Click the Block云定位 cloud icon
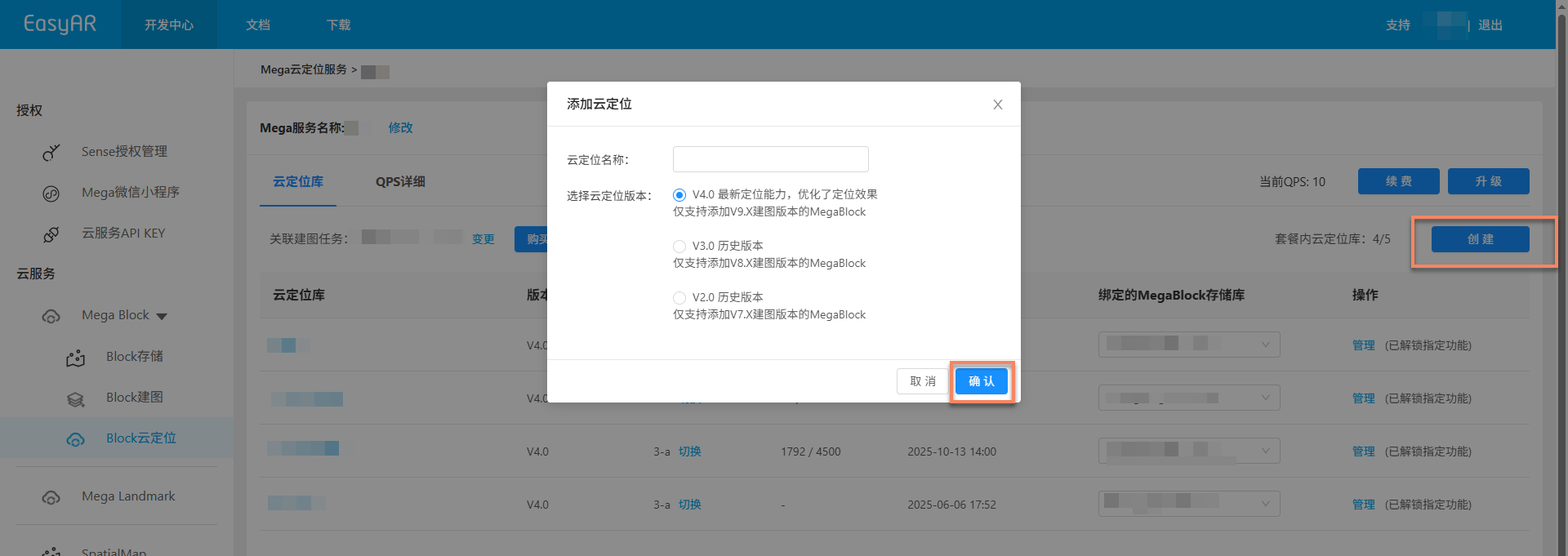This screenshot has height=556, width=1568. (76, 439)
